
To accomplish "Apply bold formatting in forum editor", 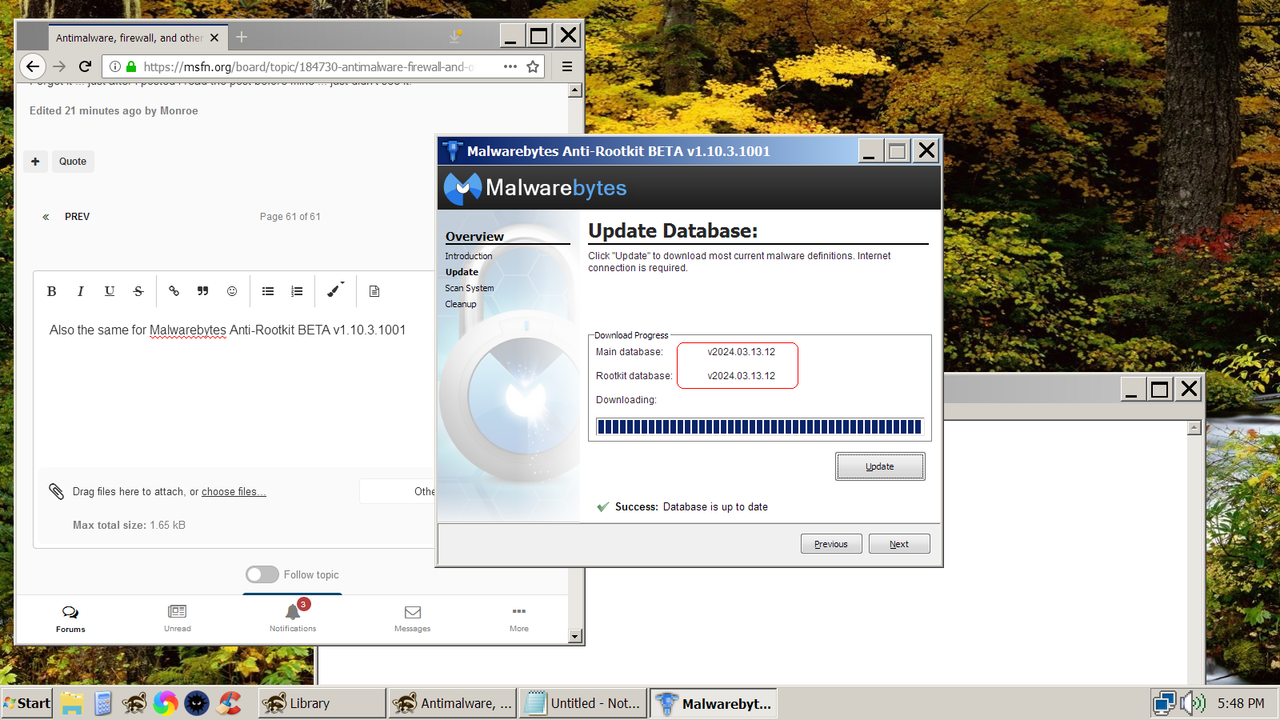I will point(52,291).
